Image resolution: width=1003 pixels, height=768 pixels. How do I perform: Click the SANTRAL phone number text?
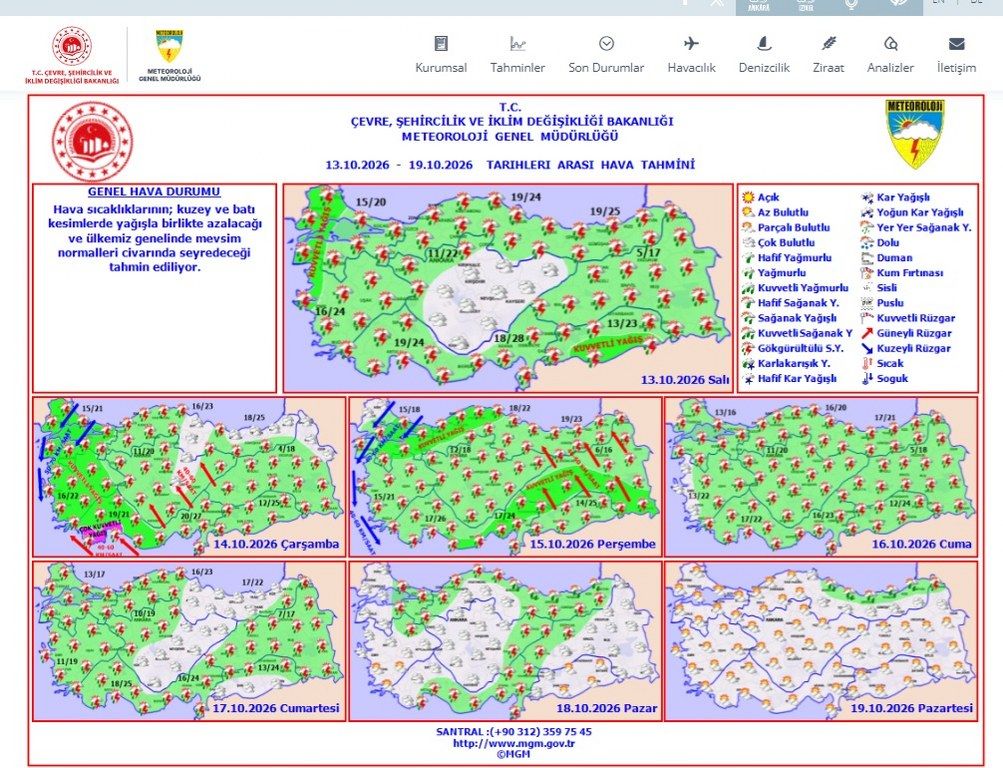click(x=514, y=732)
